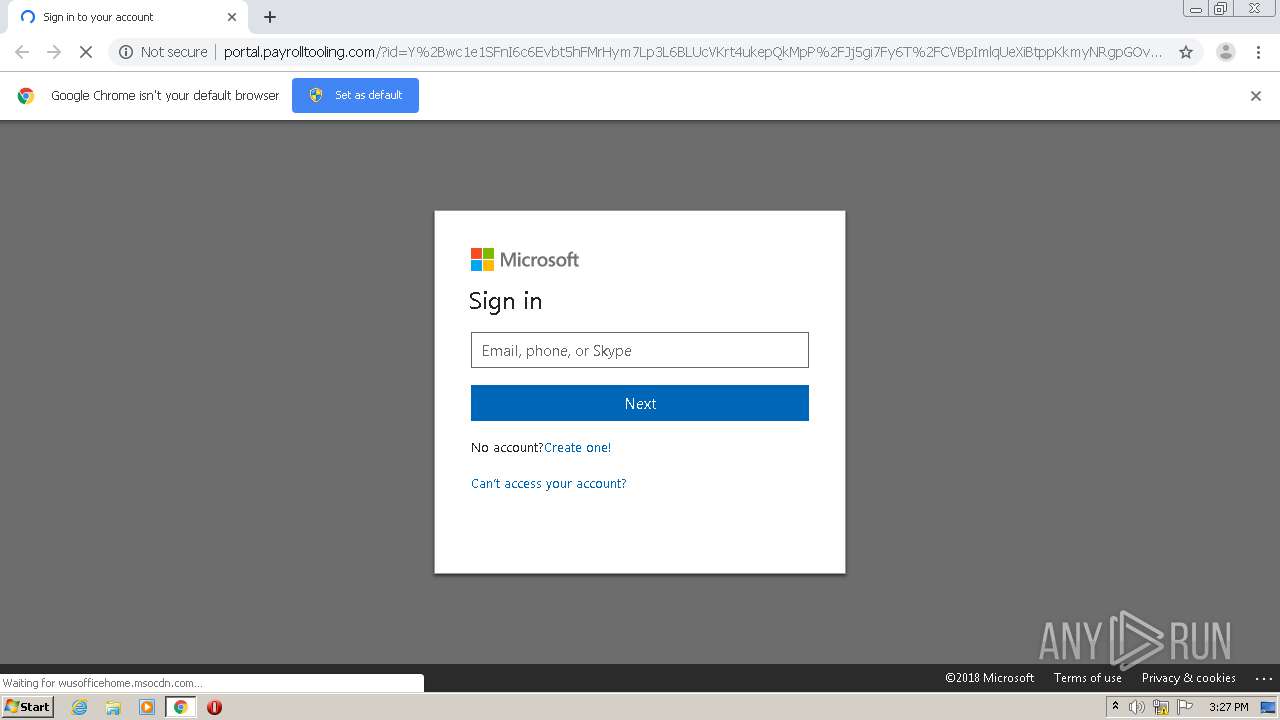Open the network tray icon
The image size is (1280, 720).
click(1161, 707)
